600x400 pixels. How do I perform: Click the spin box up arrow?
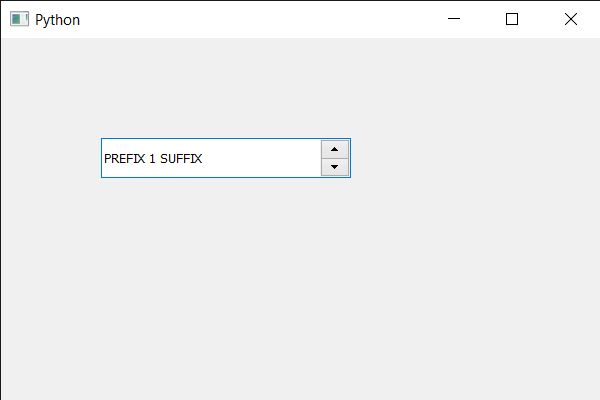335,148
